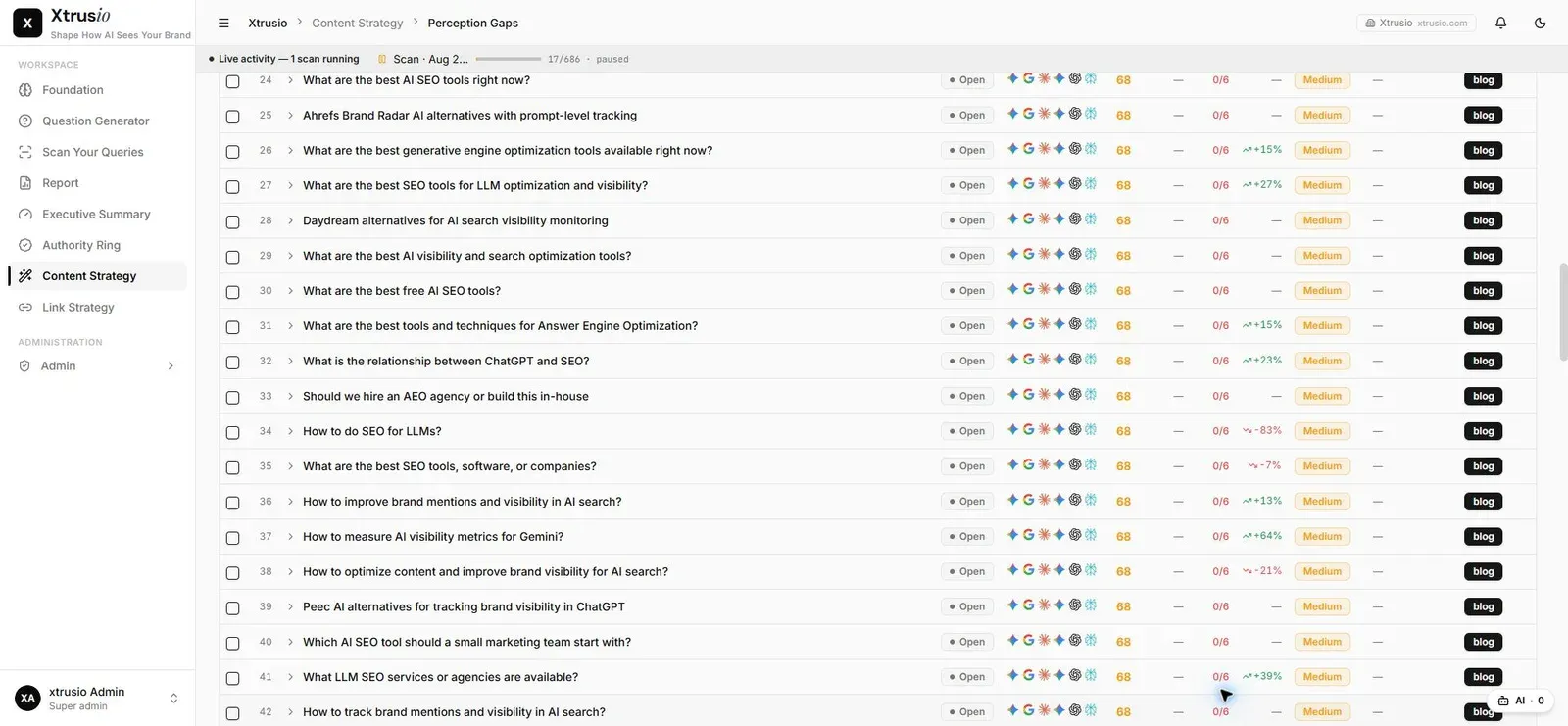Open the xtrusio.com workspace button
Screen dimensions: 1568x726
pos(1416,23)
